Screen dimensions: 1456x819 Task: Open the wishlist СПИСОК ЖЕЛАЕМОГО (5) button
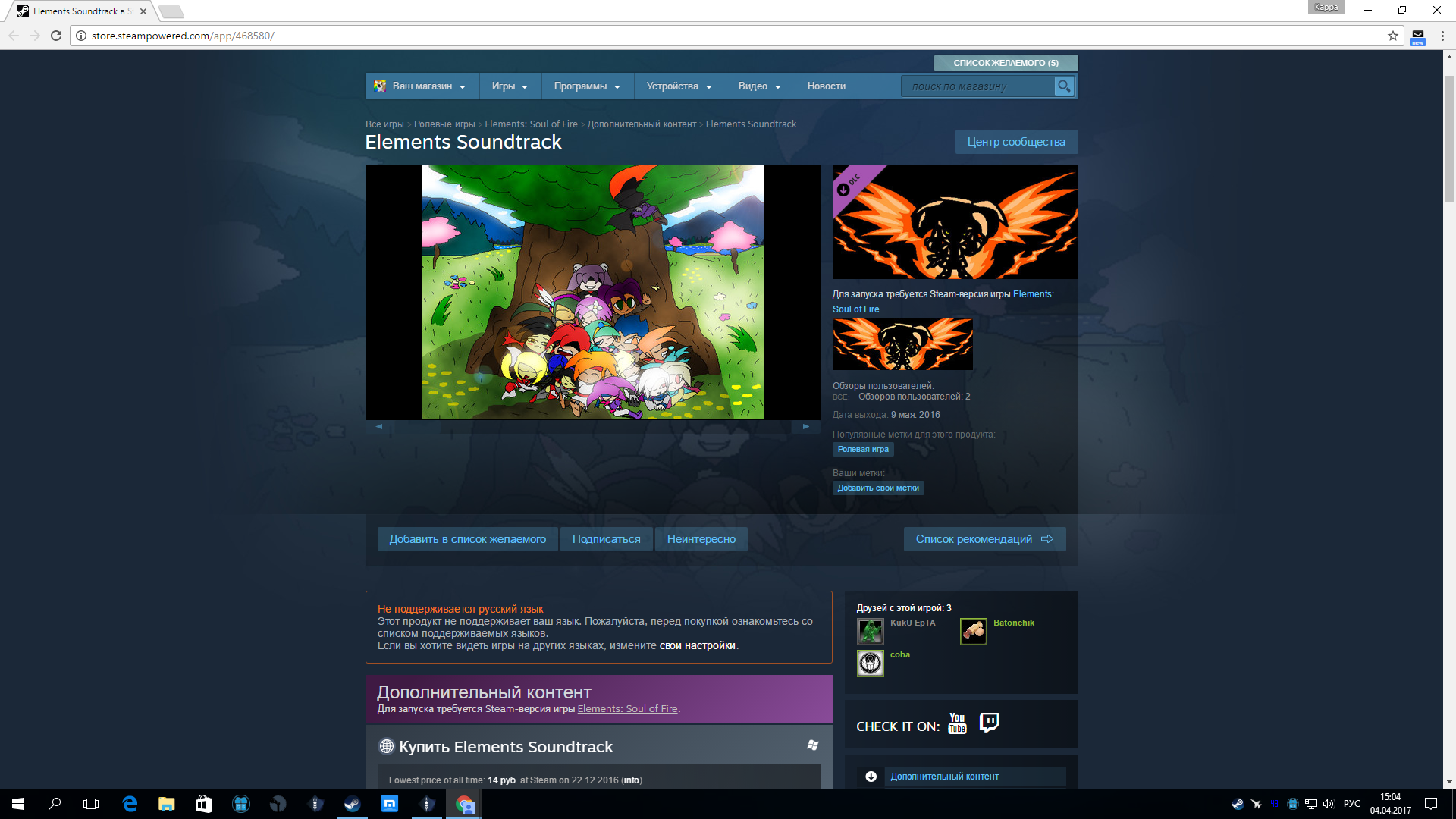coord(1006,63)
